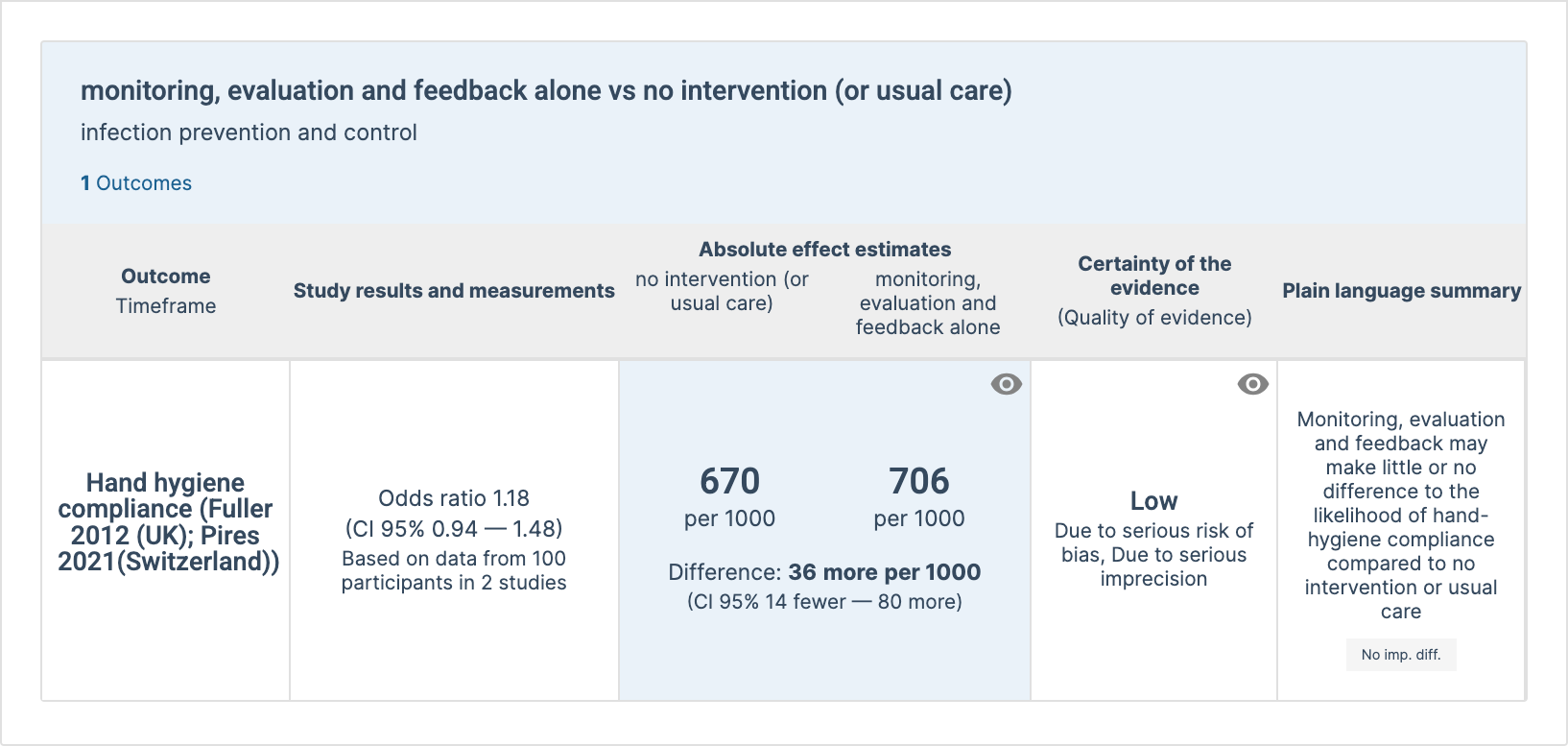Click eye icon in absolute effect estimates cell
1568x746 pixels.
[x=1006, y=384]
